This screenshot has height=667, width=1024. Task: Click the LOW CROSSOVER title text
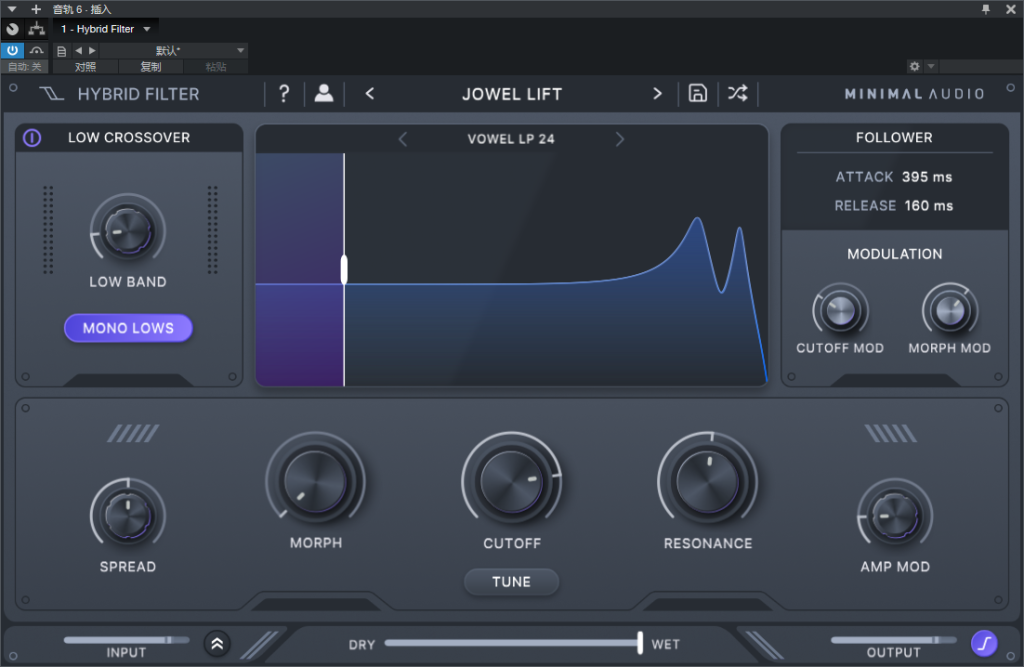tap(129, 138)
